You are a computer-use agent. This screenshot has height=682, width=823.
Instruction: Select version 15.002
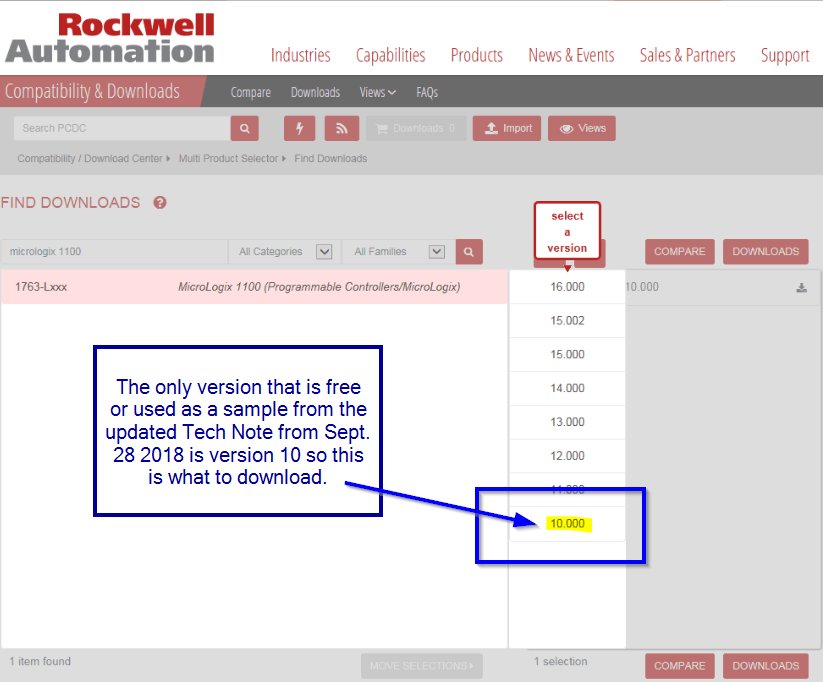click(567, 320)
